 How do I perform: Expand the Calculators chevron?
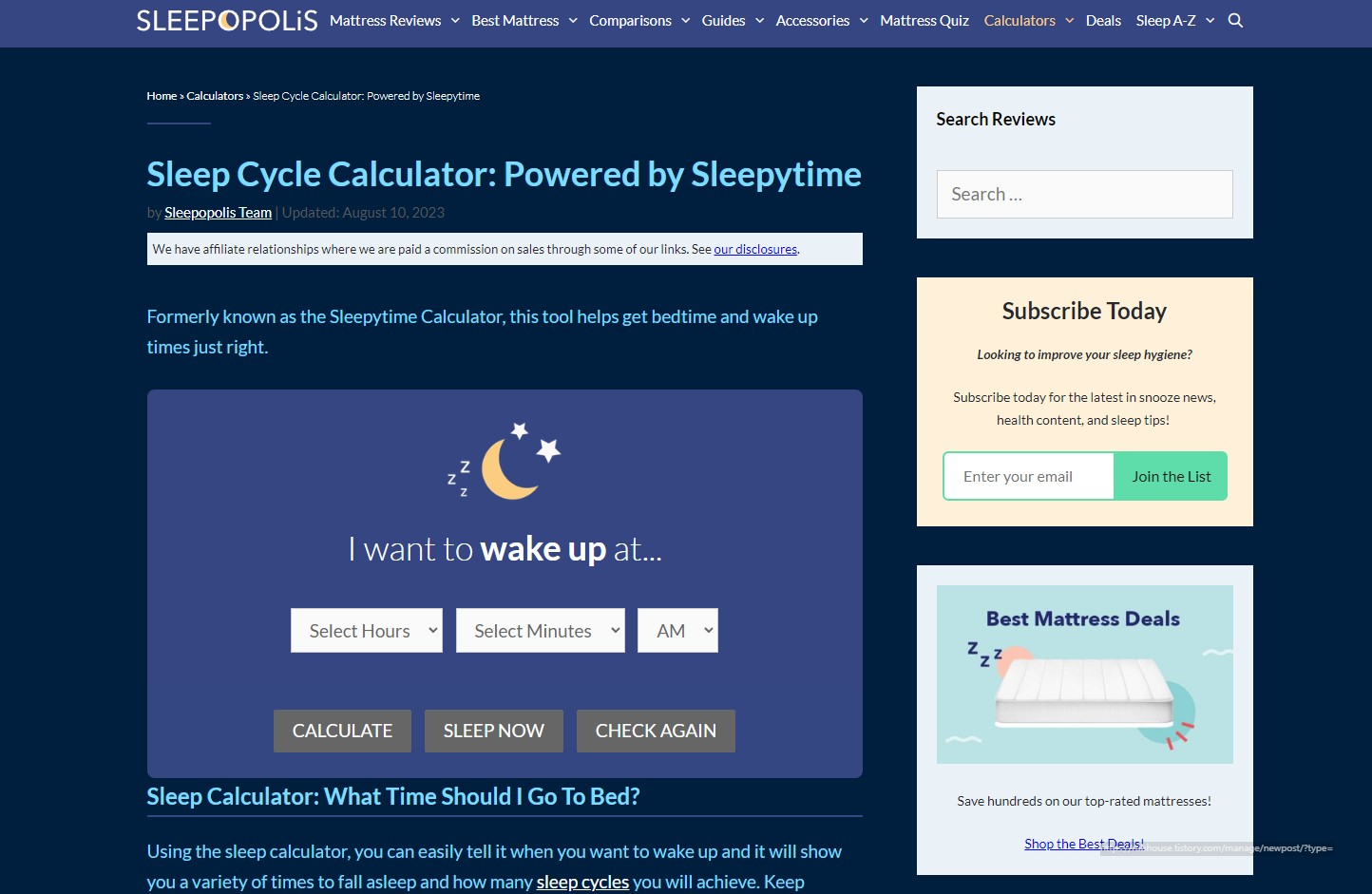[x=1069, y=20]
